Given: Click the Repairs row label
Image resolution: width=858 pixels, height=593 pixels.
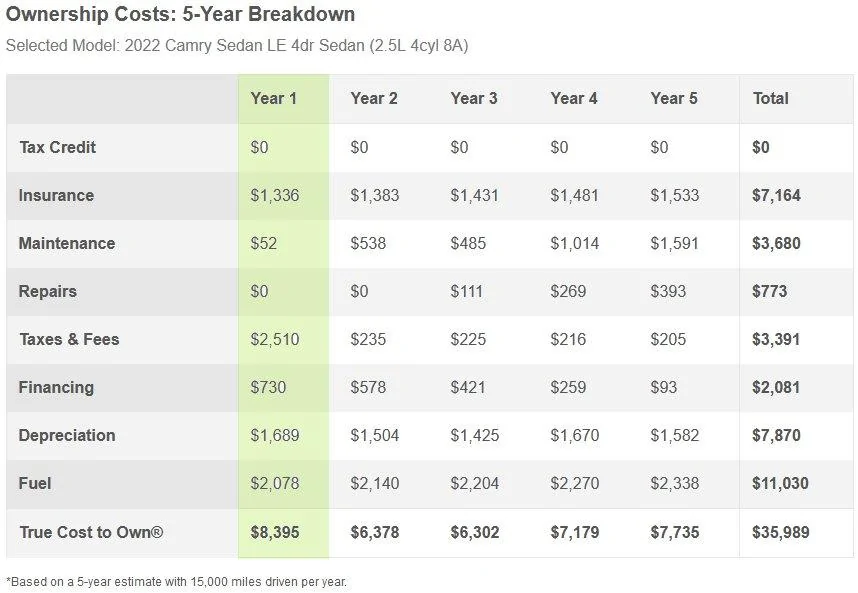Looking at the screenshot, I should coord(48,291).
